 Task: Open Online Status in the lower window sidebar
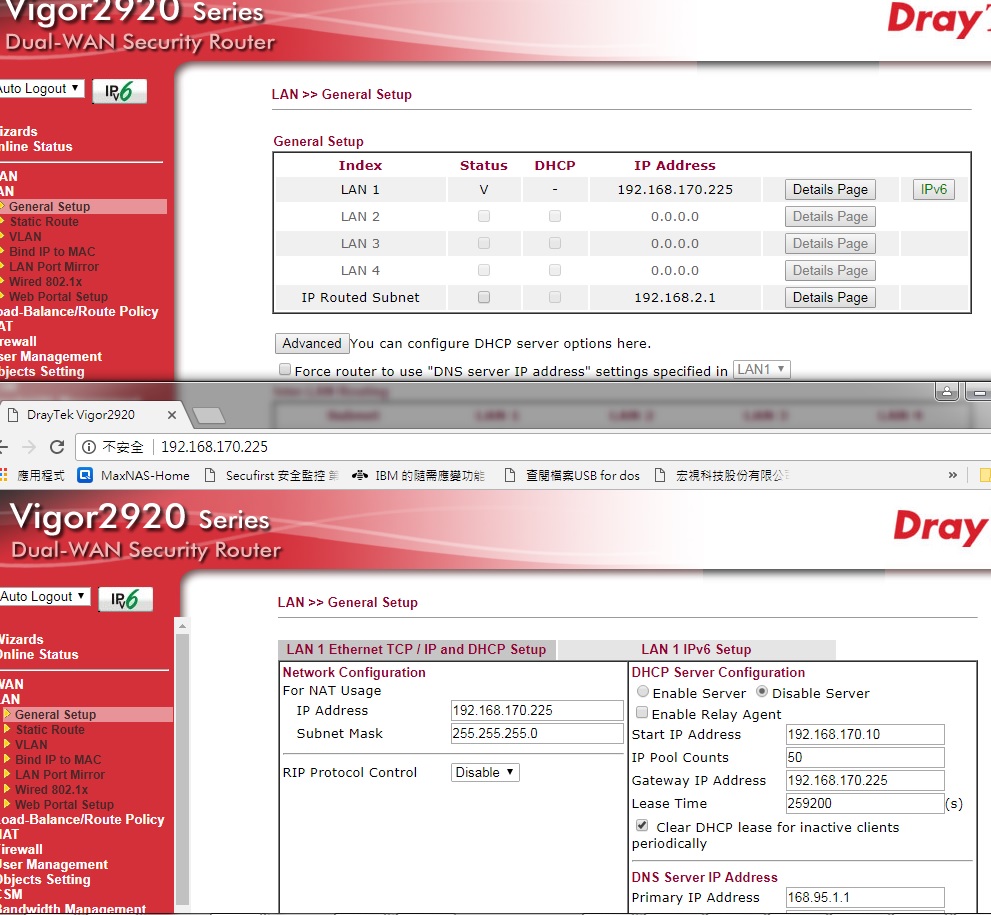[x=39, y=655]
